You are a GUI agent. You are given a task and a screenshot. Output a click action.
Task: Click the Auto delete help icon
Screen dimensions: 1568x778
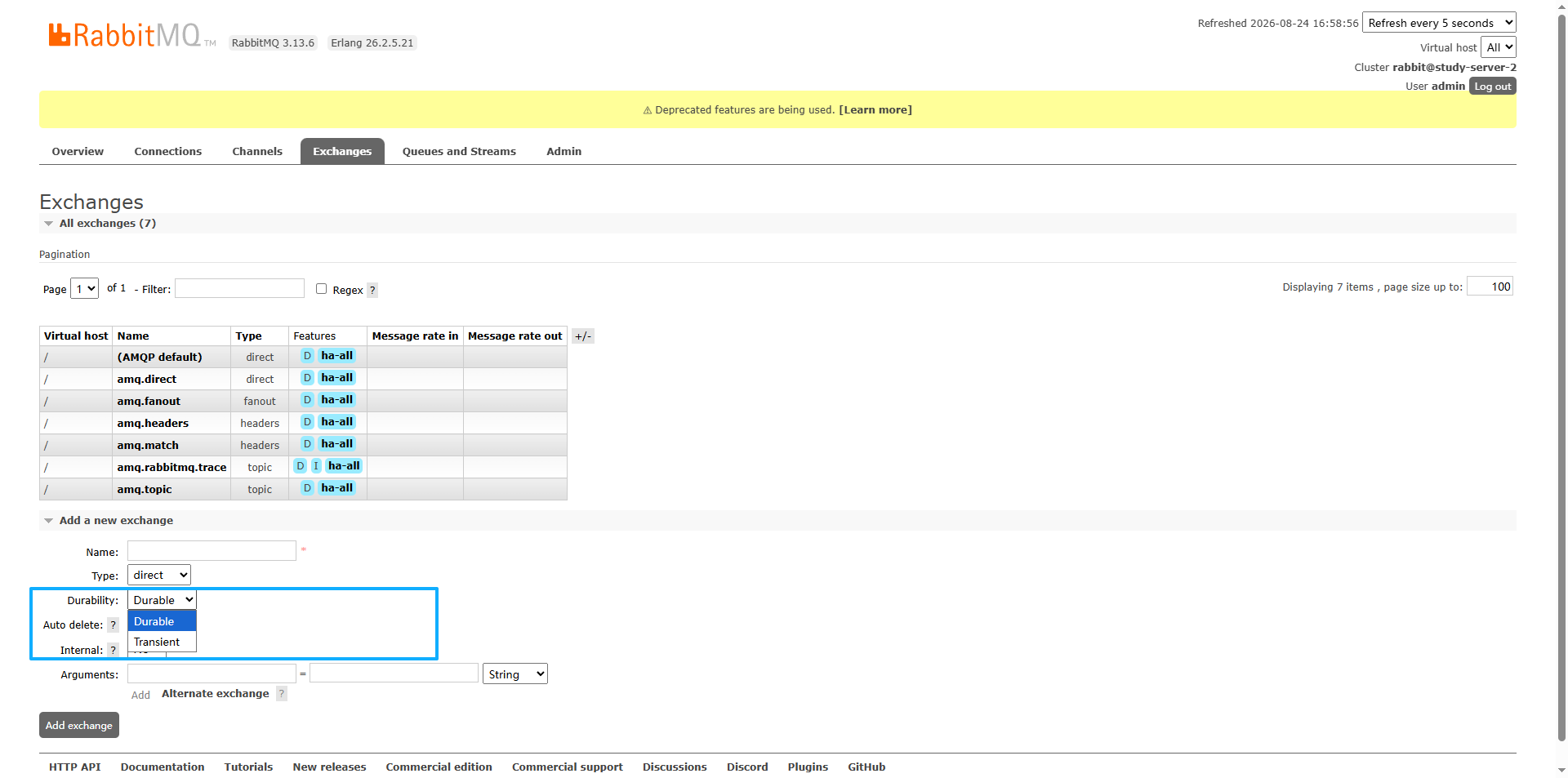114,625
